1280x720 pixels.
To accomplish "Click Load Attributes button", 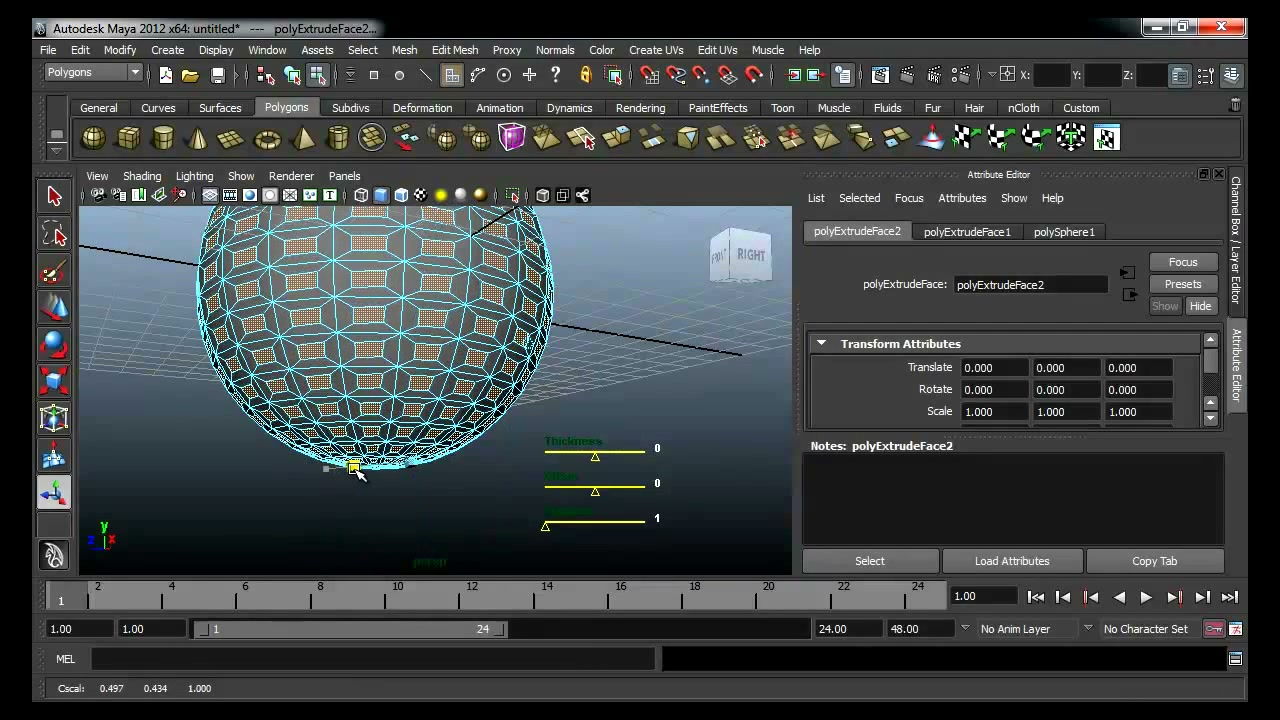I will [x=1012, y=561].
